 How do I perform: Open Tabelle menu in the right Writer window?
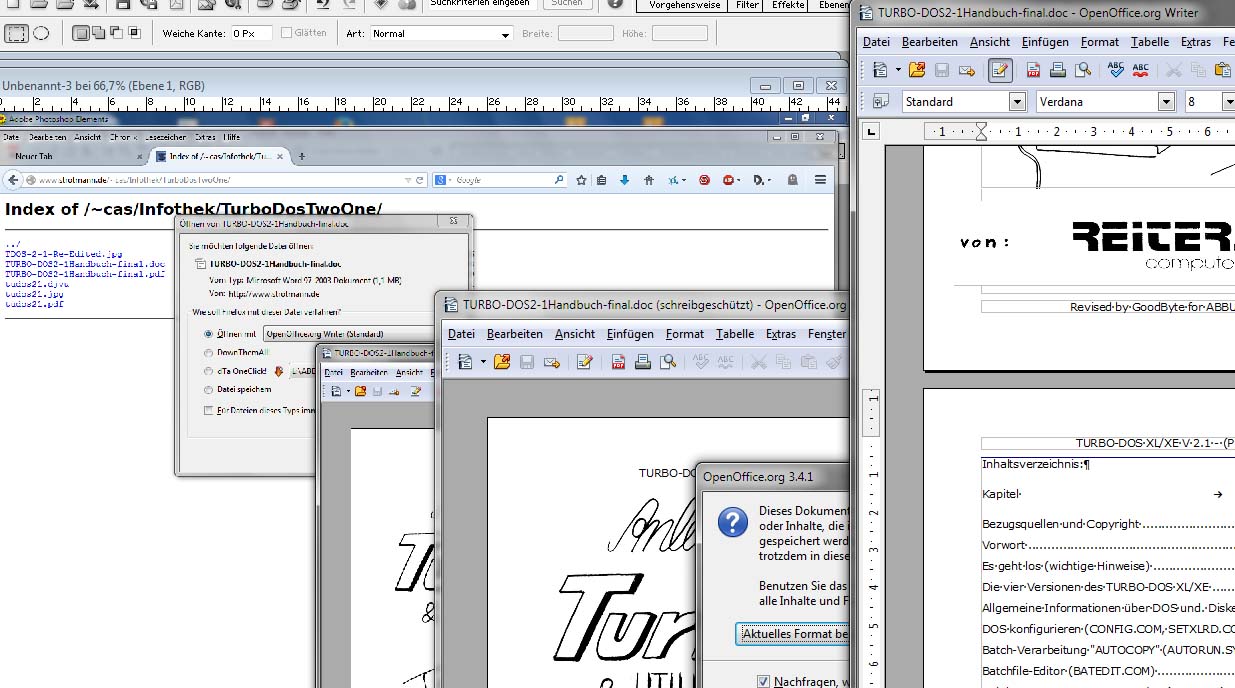[1150, 42]
